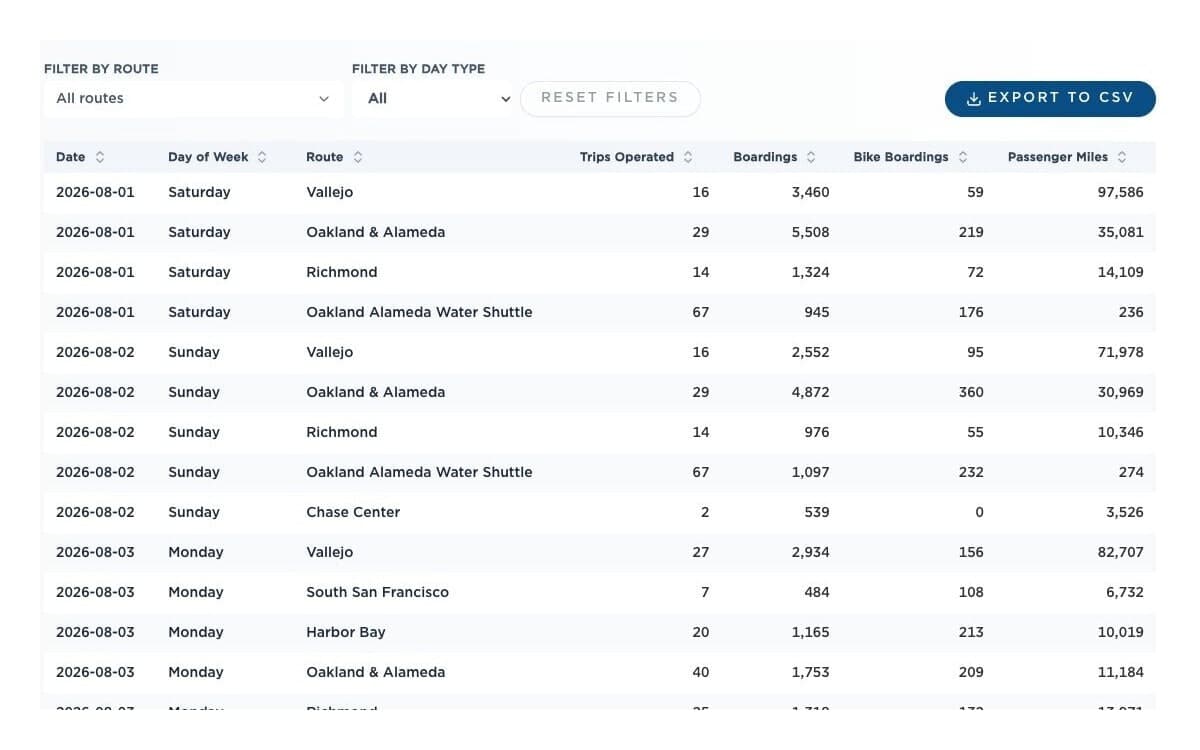The image size is (1200, 750).
Task: Click boardings value 484
Action: pos(817,592)
